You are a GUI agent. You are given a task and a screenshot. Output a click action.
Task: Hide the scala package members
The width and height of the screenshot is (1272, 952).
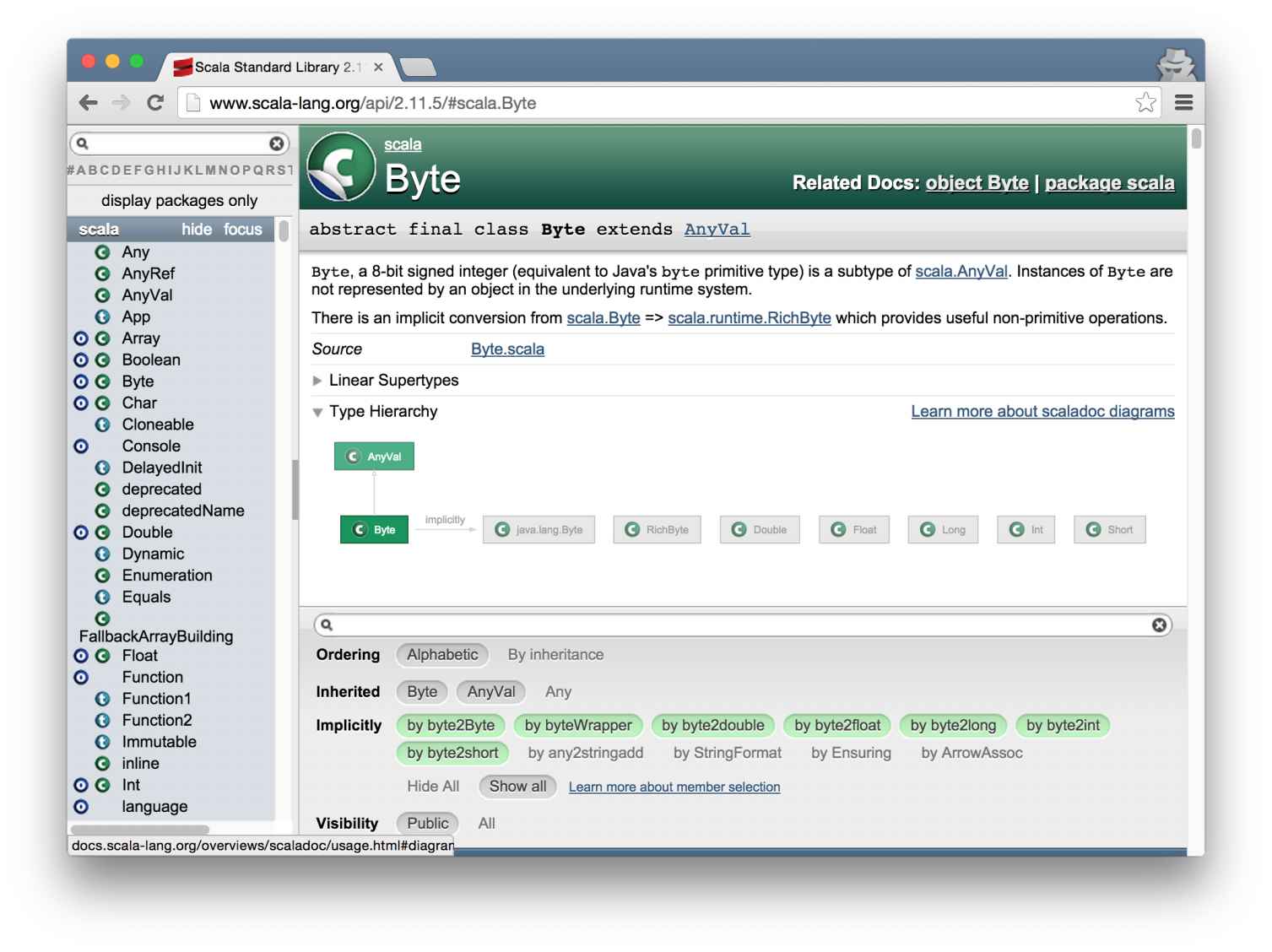click(x=197, y=230)
